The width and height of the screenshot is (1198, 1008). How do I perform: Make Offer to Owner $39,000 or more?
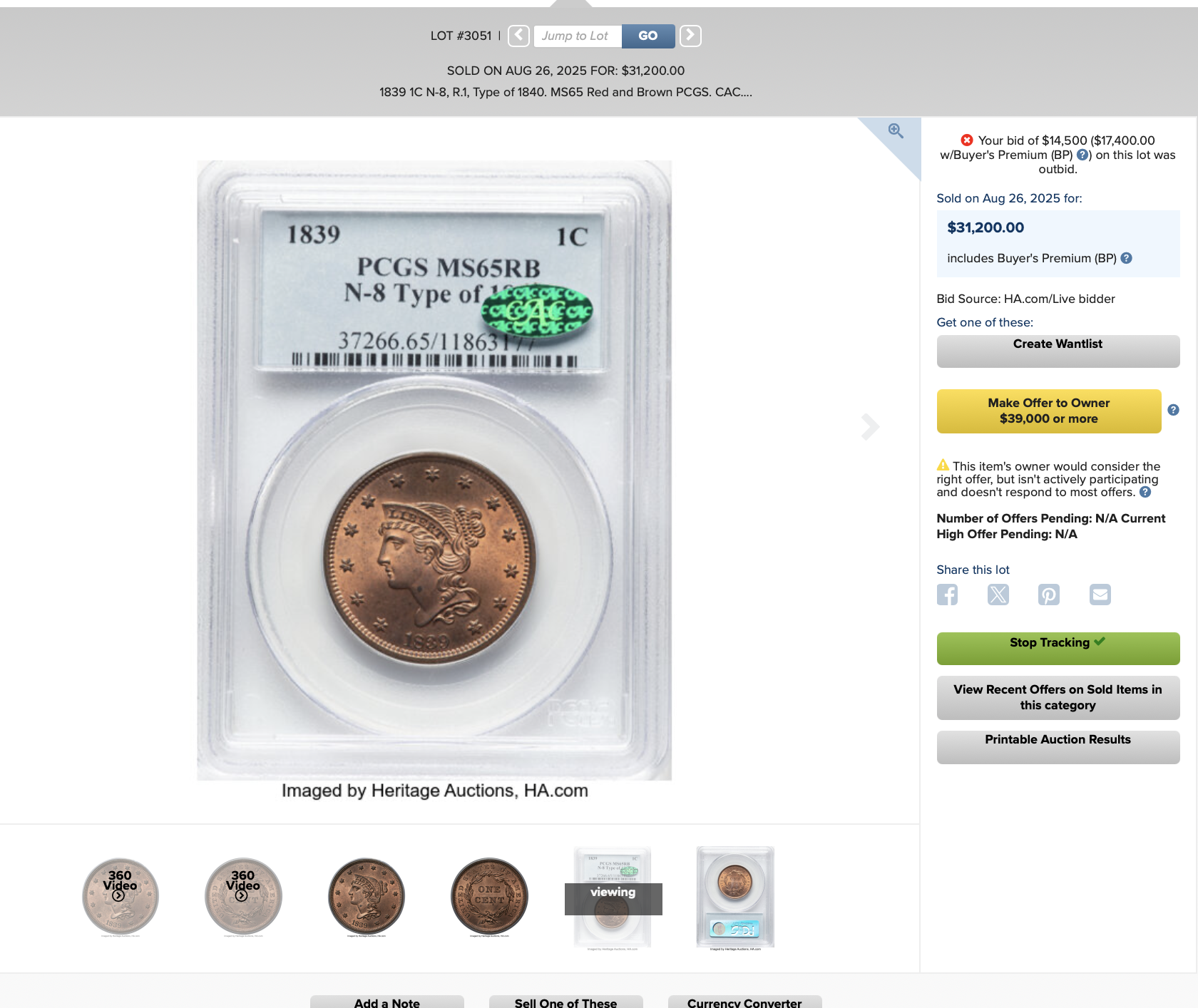point(1049,411)
